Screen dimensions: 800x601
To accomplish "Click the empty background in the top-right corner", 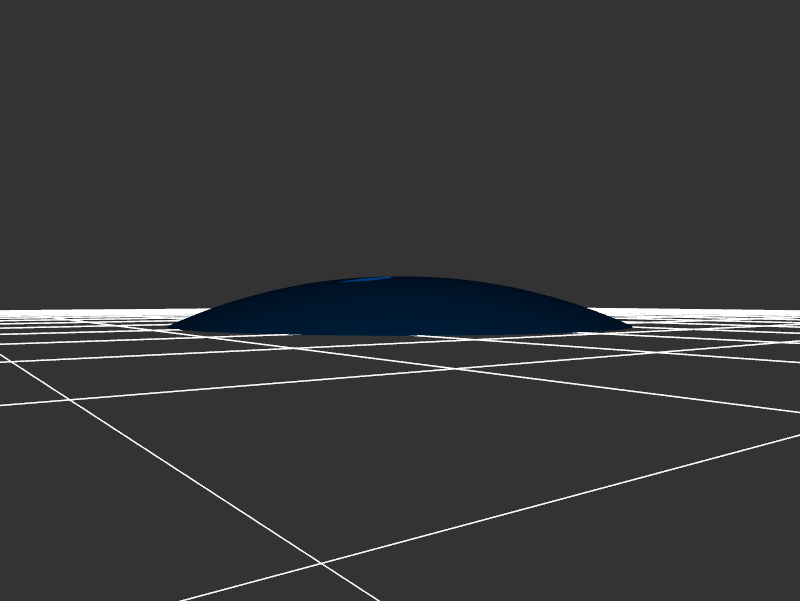I will (x=760, y=40).
